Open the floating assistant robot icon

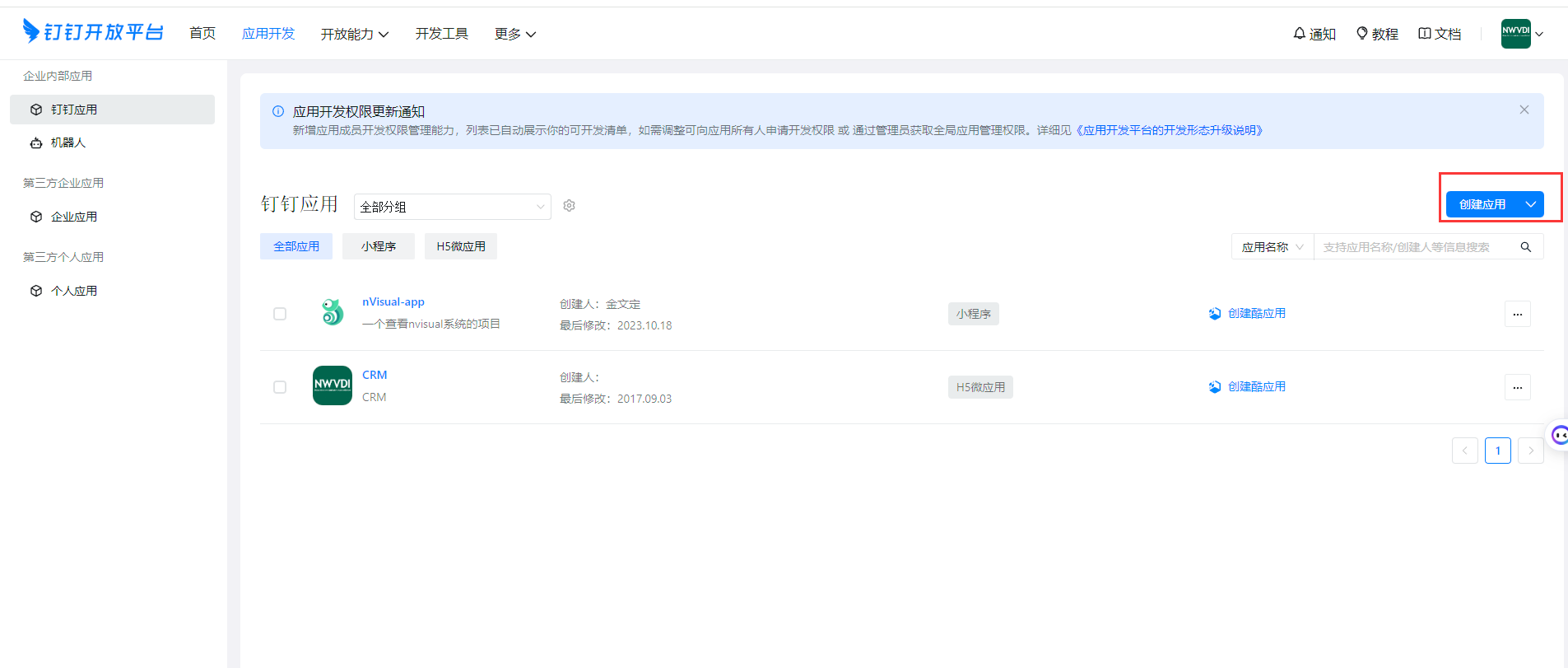1558,435
